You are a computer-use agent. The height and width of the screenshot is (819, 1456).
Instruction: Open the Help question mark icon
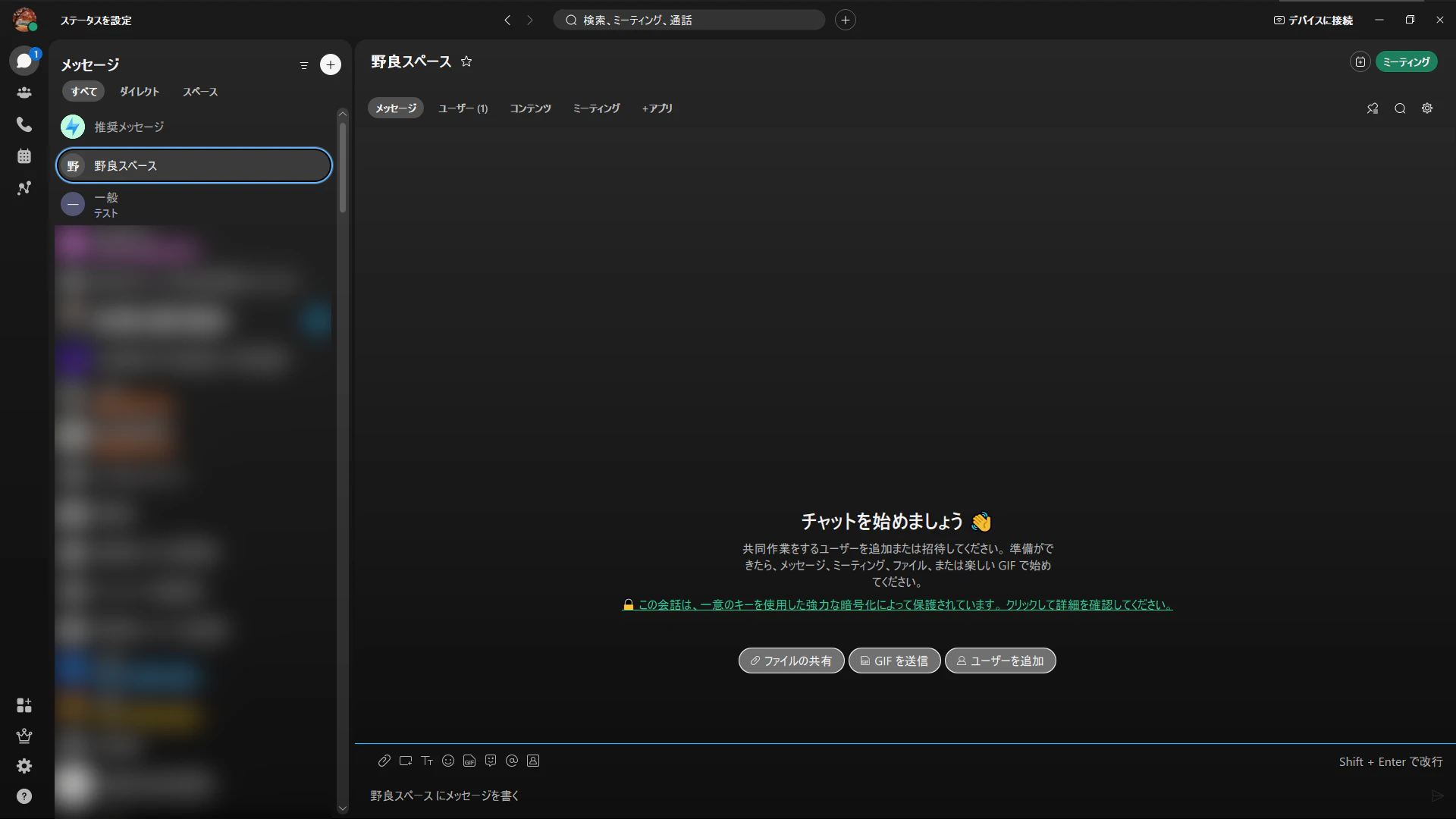pyautogui.click(x=24, y=796)
